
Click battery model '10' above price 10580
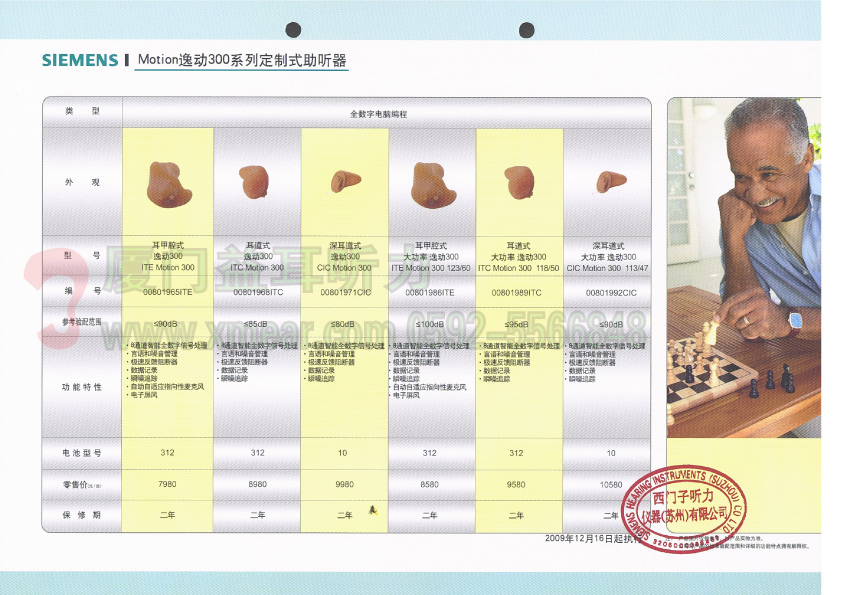pyautogui.click(x=611, y=453)
